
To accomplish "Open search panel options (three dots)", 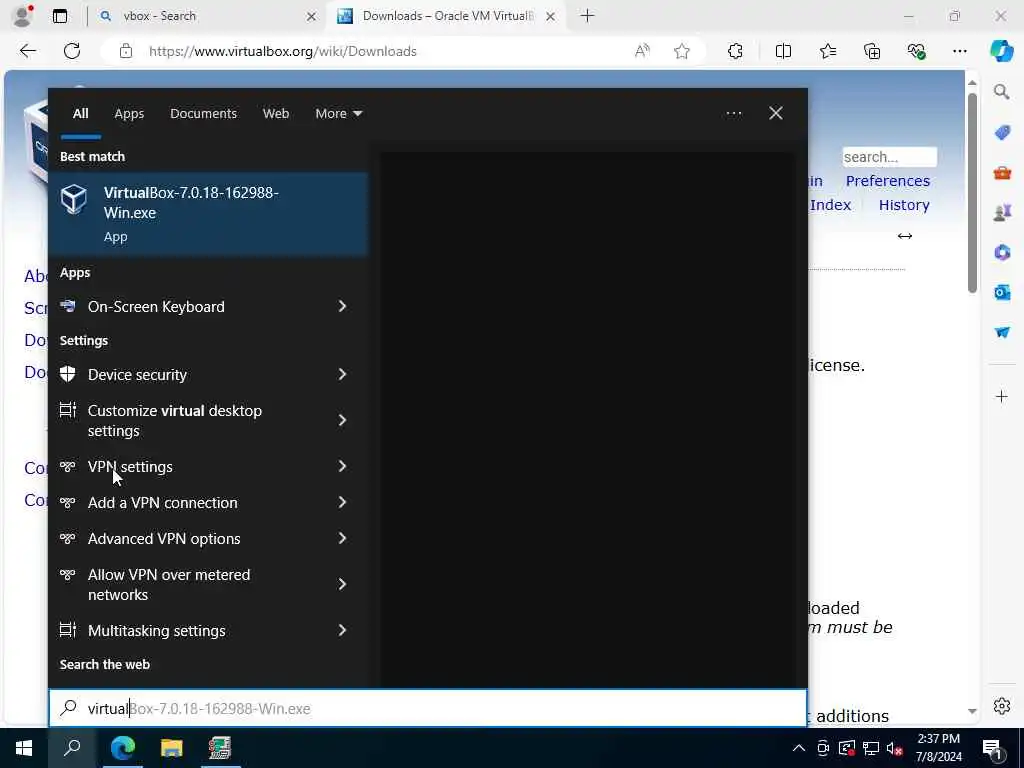I will (x=733, y=114).
